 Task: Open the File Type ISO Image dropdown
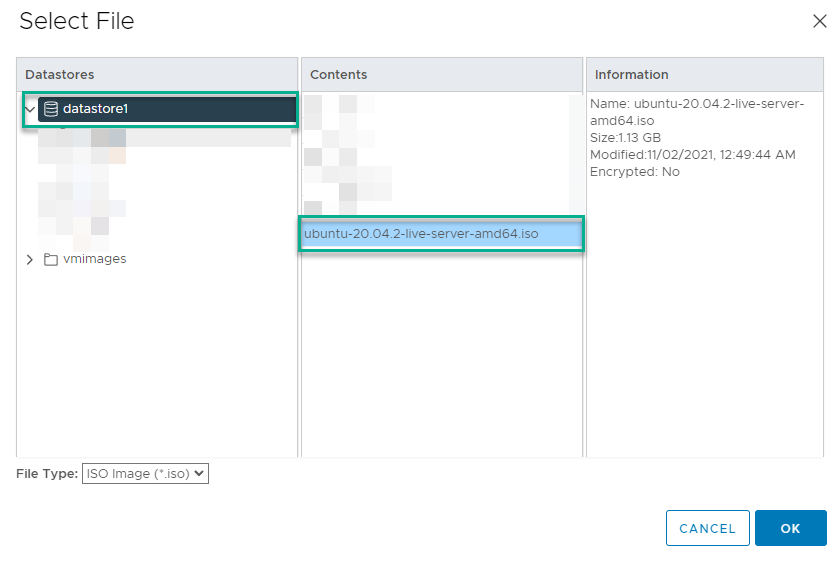point(145,474)
